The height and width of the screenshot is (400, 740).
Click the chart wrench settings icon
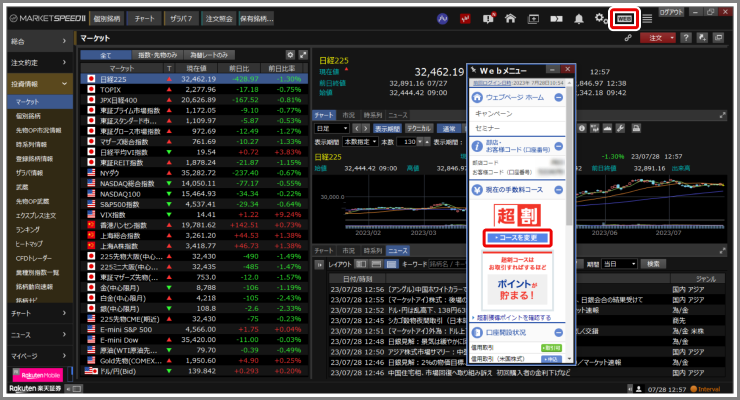pyautogui.click(x=620, y=128)
